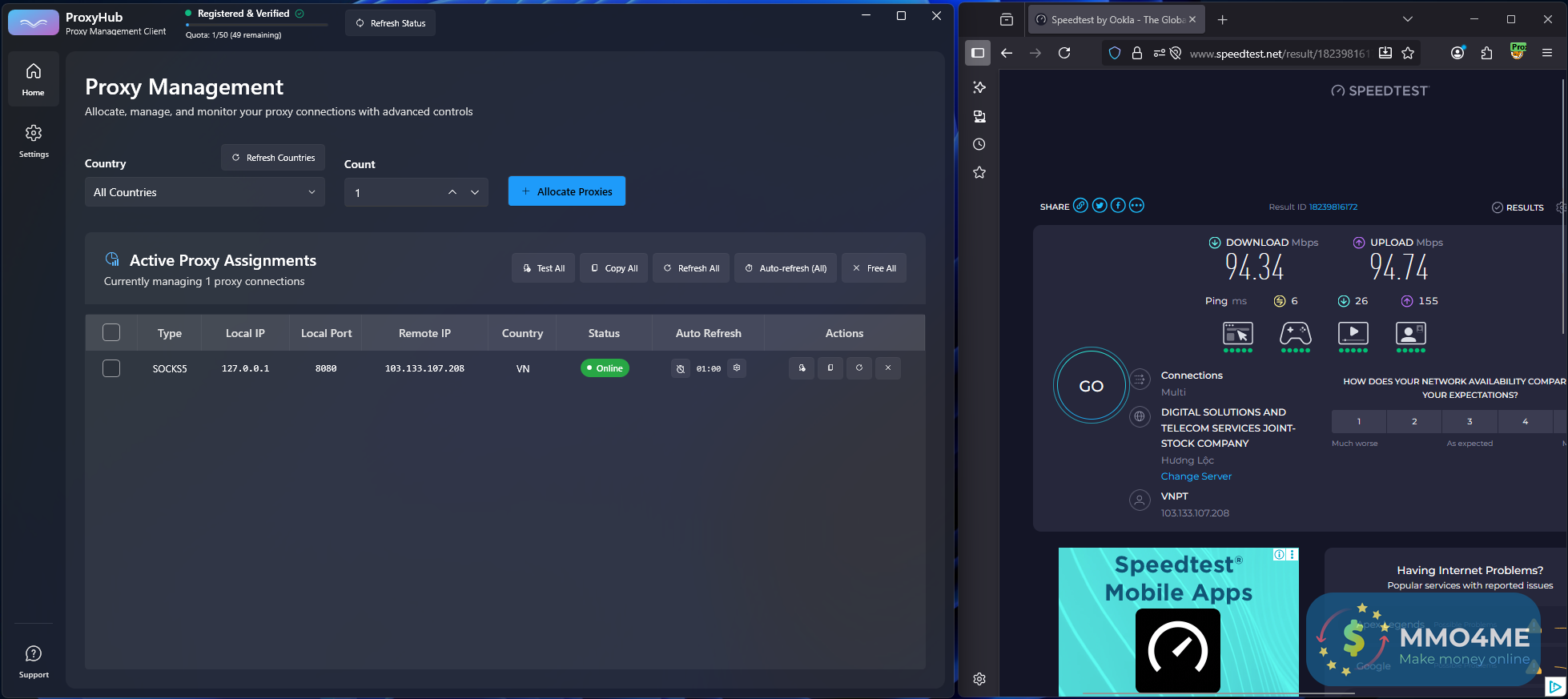Open the All Countries dropdown

click(x=205, y=192)
